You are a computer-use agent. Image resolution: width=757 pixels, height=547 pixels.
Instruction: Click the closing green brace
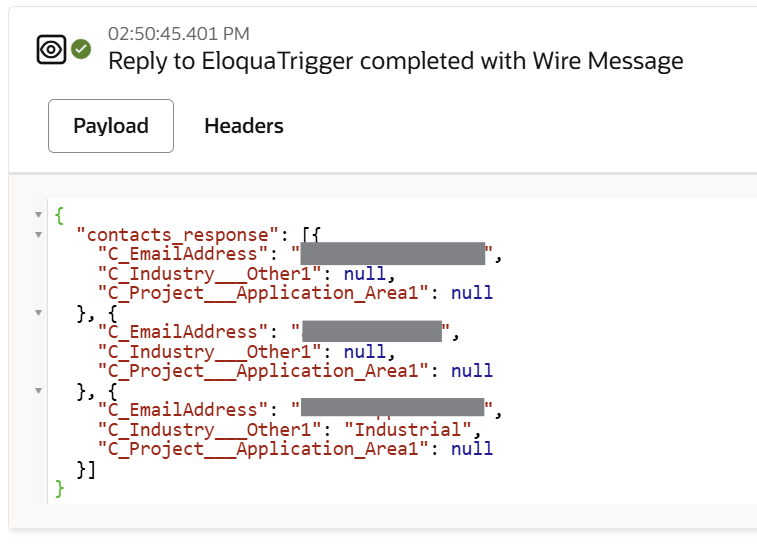pos(59,489)
